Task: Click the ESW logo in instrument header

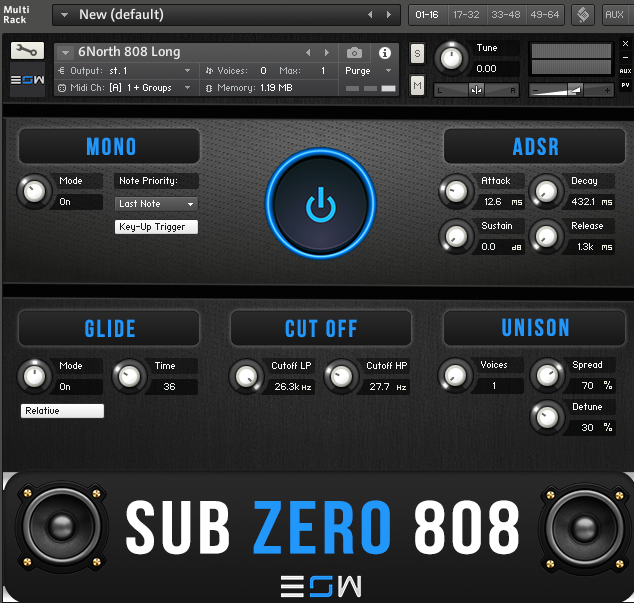Action: pyautogui.click(x=27, y=80)
